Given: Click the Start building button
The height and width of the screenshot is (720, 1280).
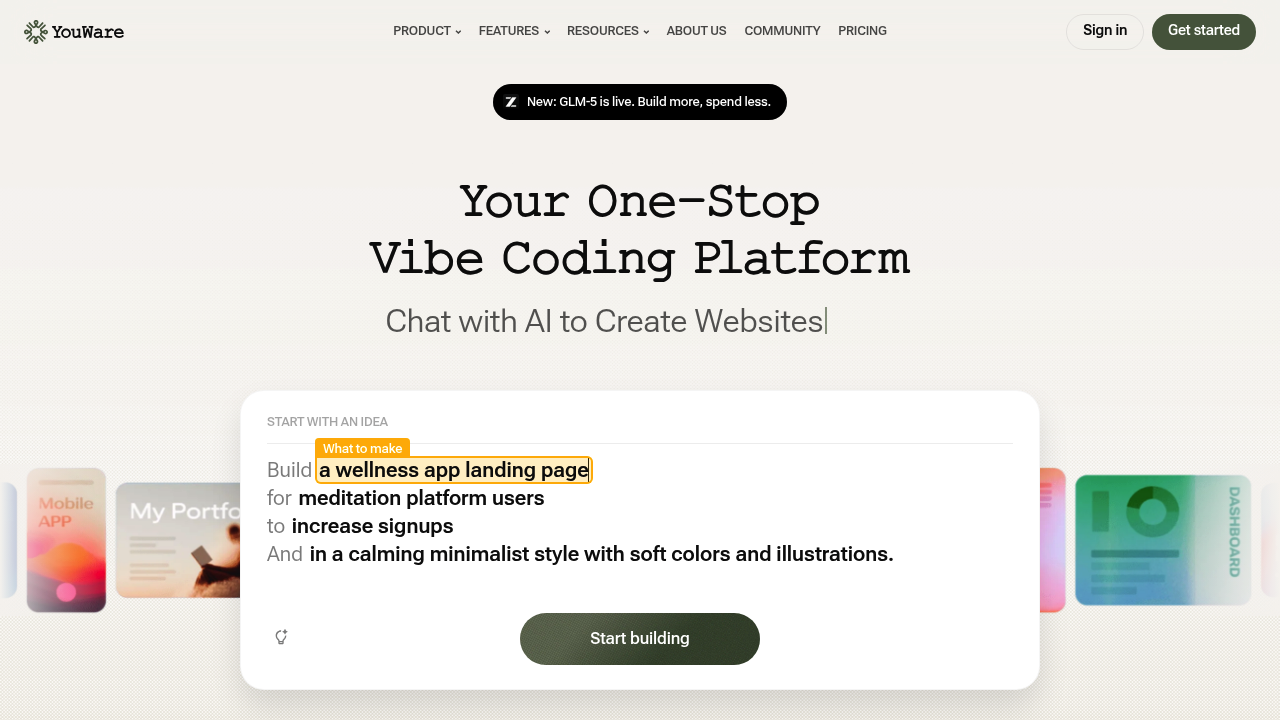Looking at the screenshot, I should click(639, 638).
